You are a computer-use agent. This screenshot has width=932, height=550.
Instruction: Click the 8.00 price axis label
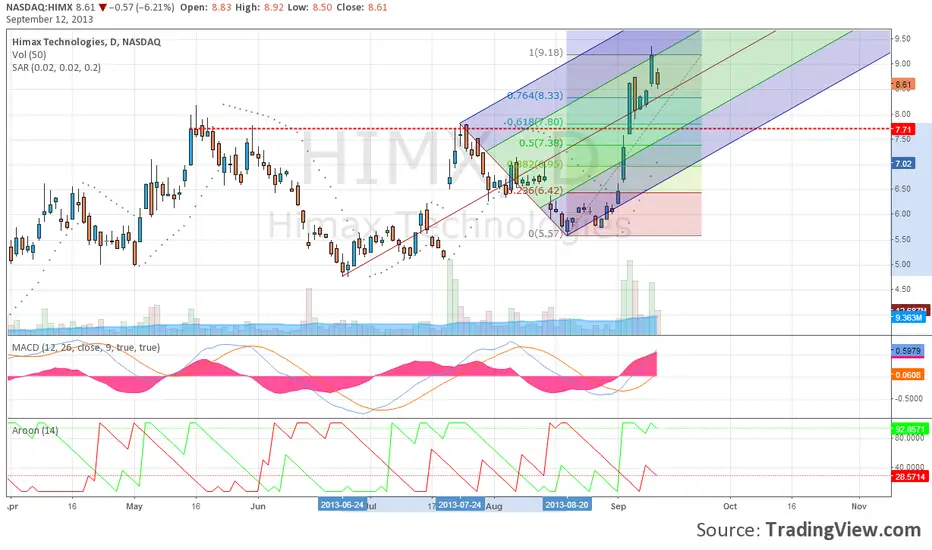[902, 114]
